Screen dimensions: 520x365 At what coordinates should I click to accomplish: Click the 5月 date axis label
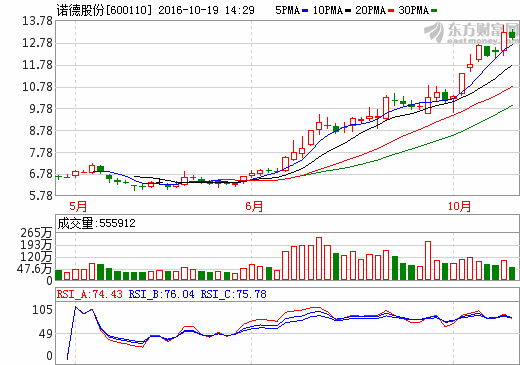(78, 206)
